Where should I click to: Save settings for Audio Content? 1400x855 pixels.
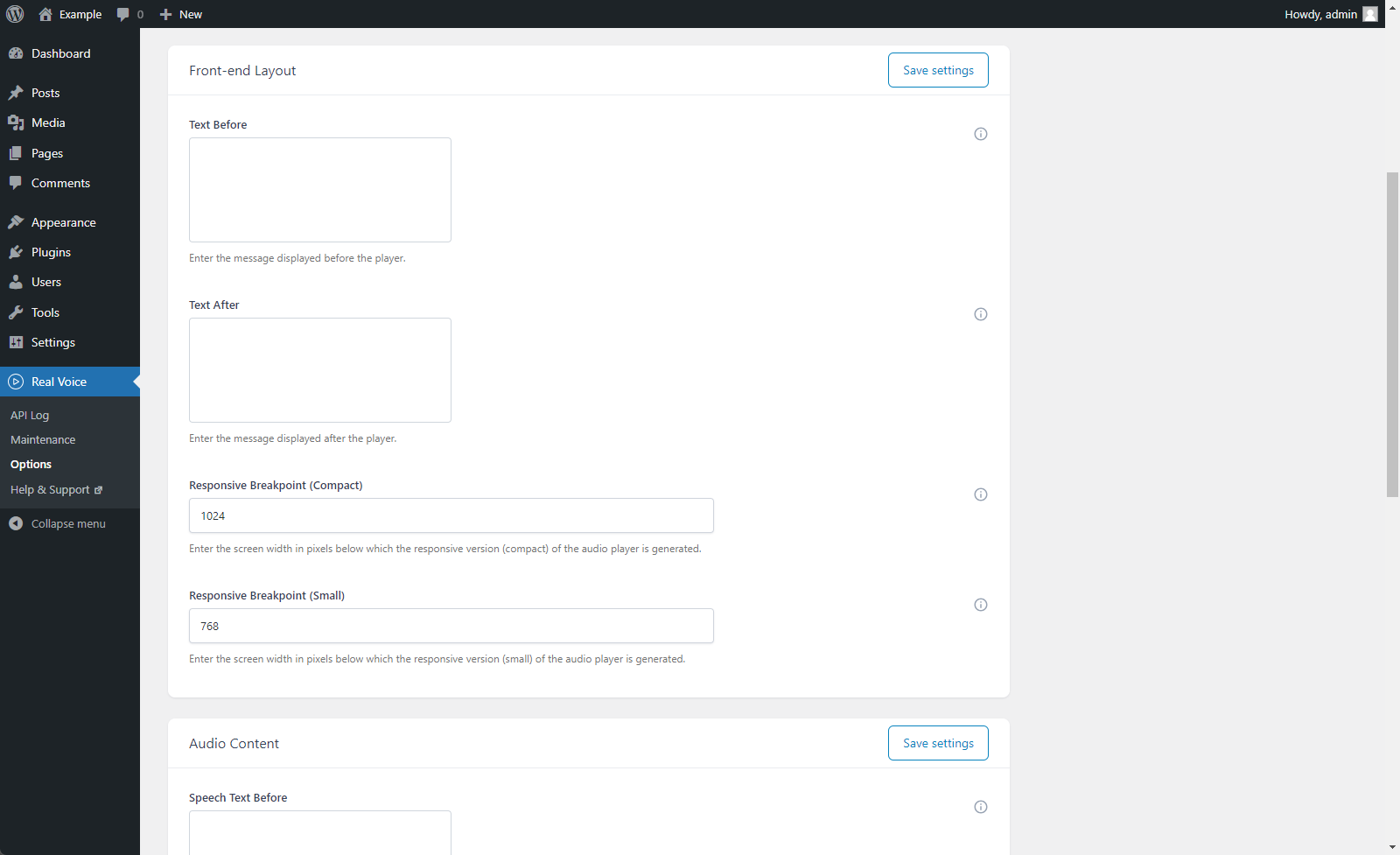click(938, 743)
